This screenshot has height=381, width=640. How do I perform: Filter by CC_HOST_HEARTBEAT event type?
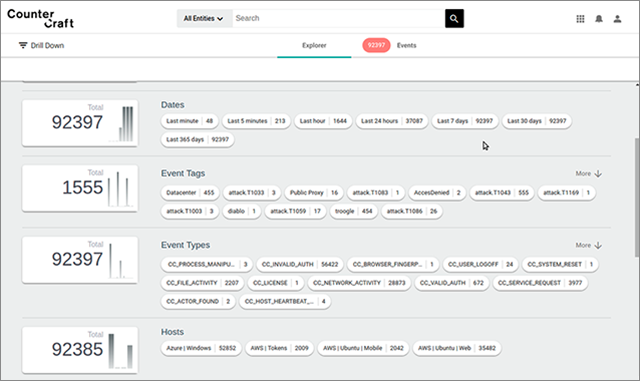pyautogui.click(x=284, y=301)
